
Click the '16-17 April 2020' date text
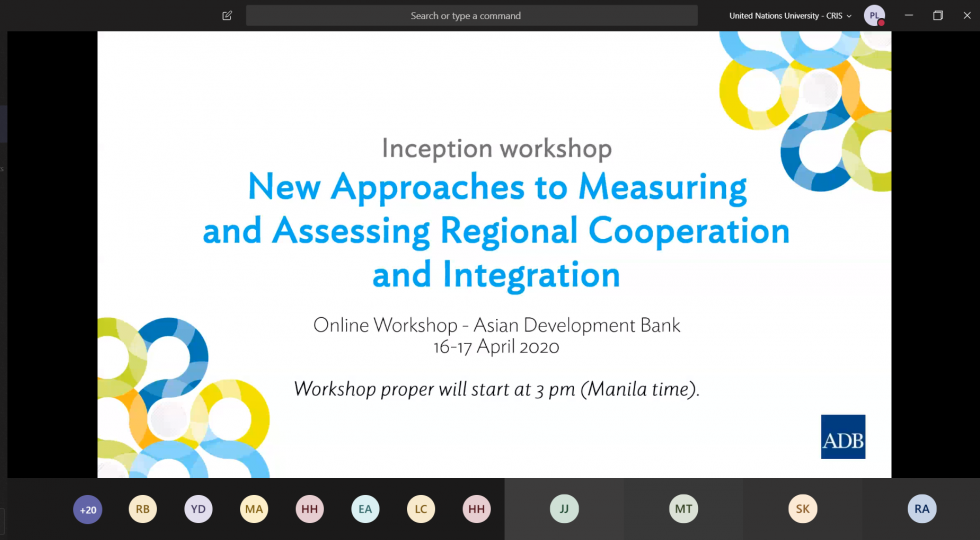point(496,347)
